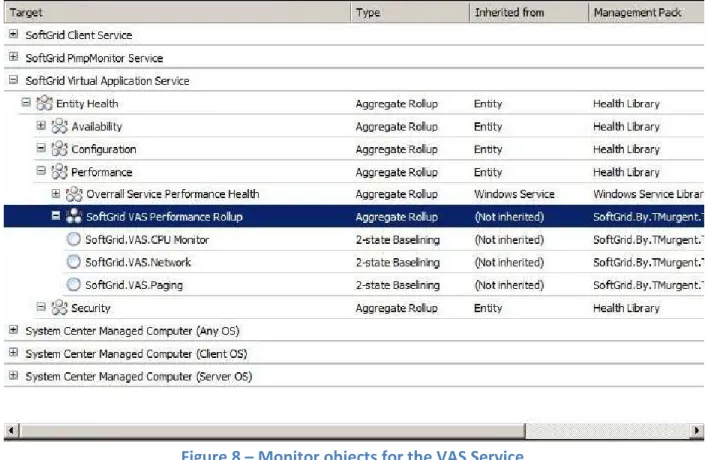Expand System Center Managed Computer (Client OS)

point(14,353)
